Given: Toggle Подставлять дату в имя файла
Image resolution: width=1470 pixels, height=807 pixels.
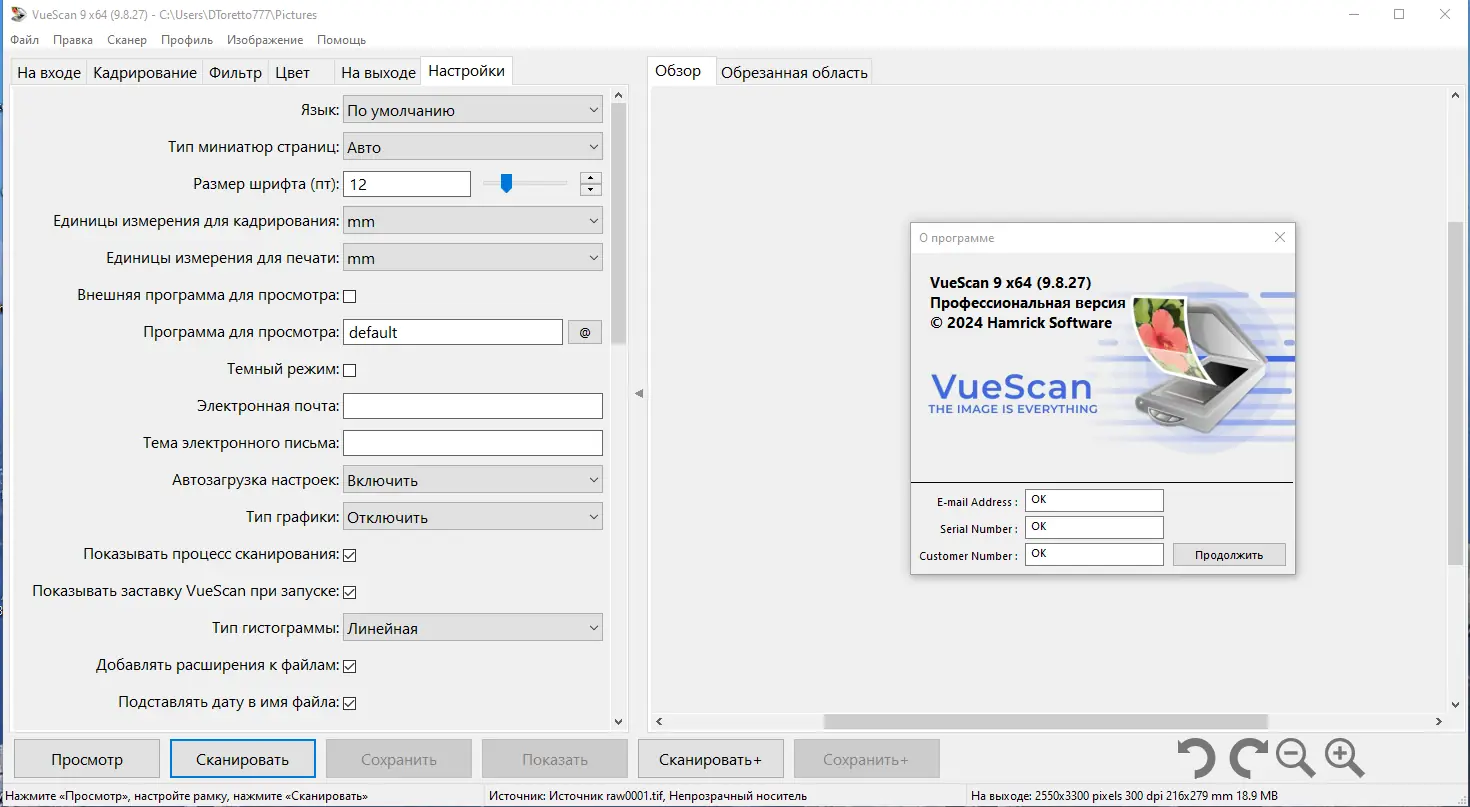Looking at the screenshot, I should (x=349, y=702).
